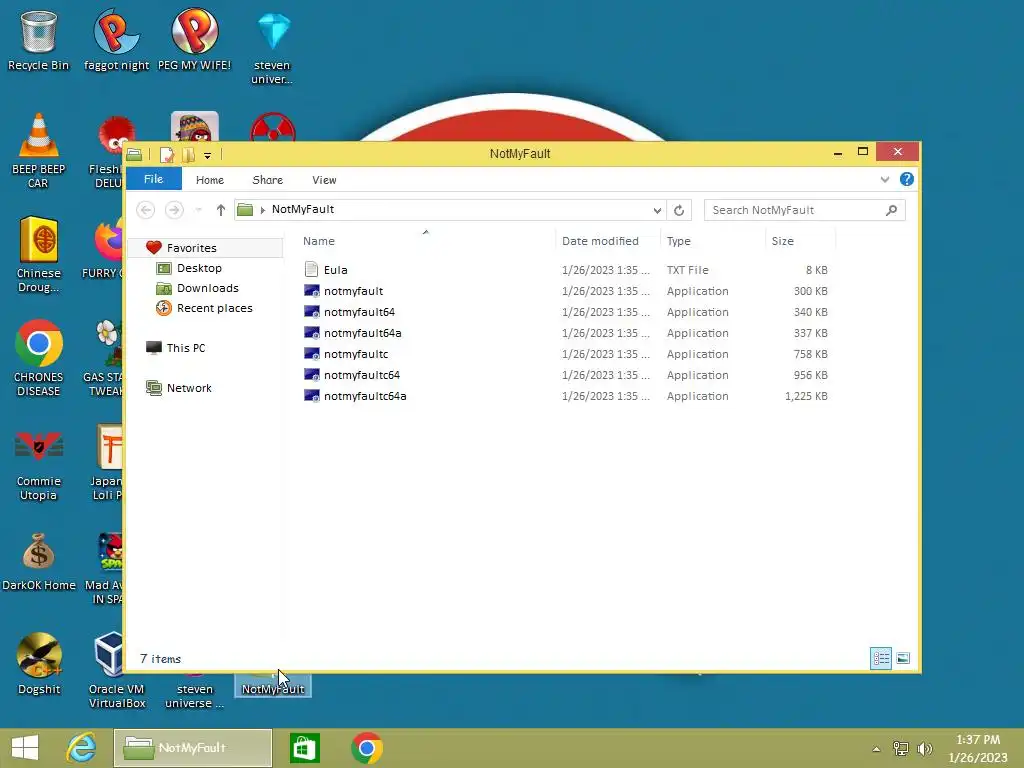This screenshot has width=1024, height=768.
Task: Select the CHRONES DISEASE Chrome shortcut
Action: (x=38, y=358)
